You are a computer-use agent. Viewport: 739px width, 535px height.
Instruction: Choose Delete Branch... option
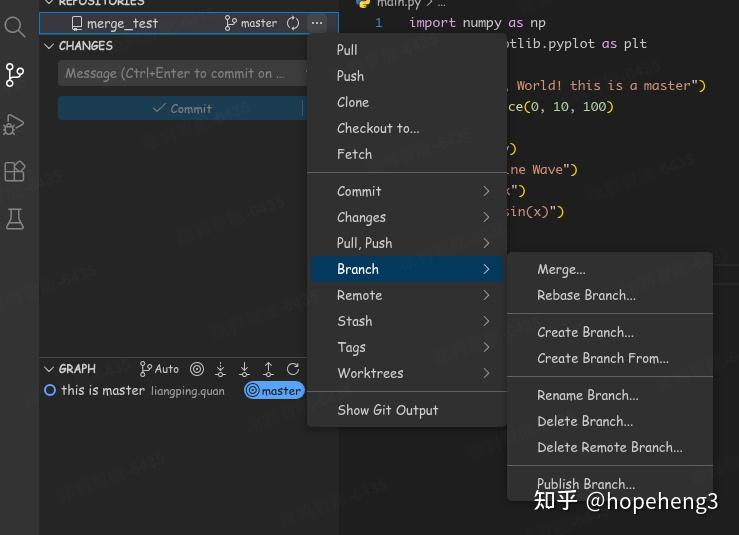(610, 421)
